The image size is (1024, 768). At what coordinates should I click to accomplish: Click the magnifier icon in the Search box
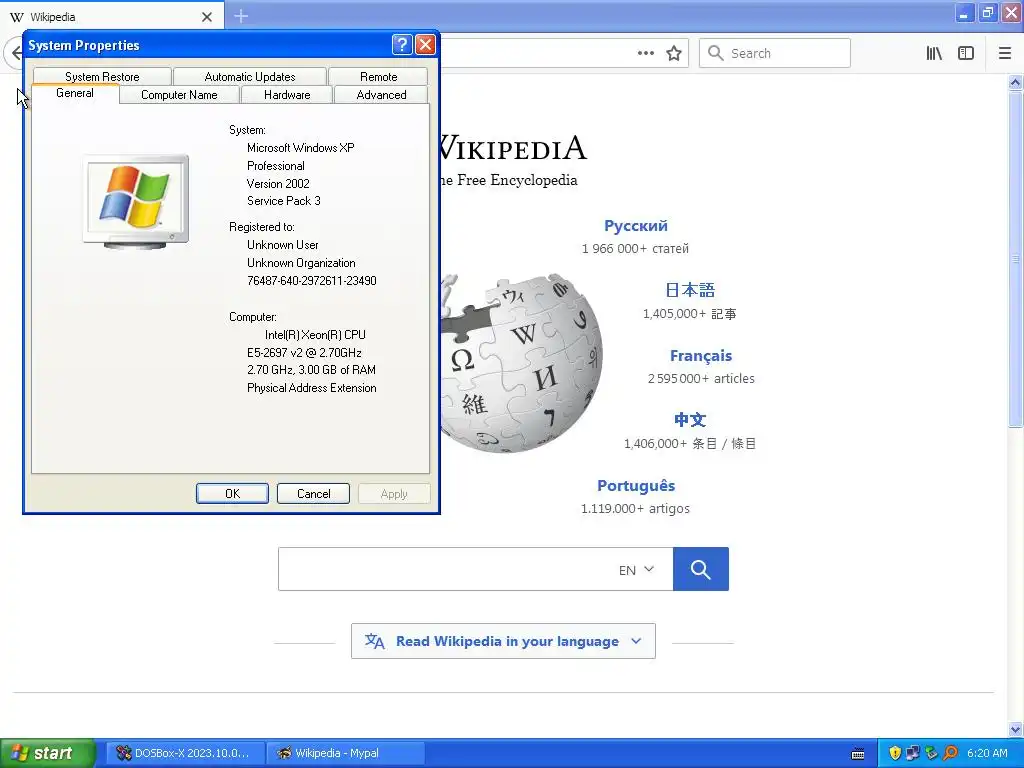[x=716, y=53]
